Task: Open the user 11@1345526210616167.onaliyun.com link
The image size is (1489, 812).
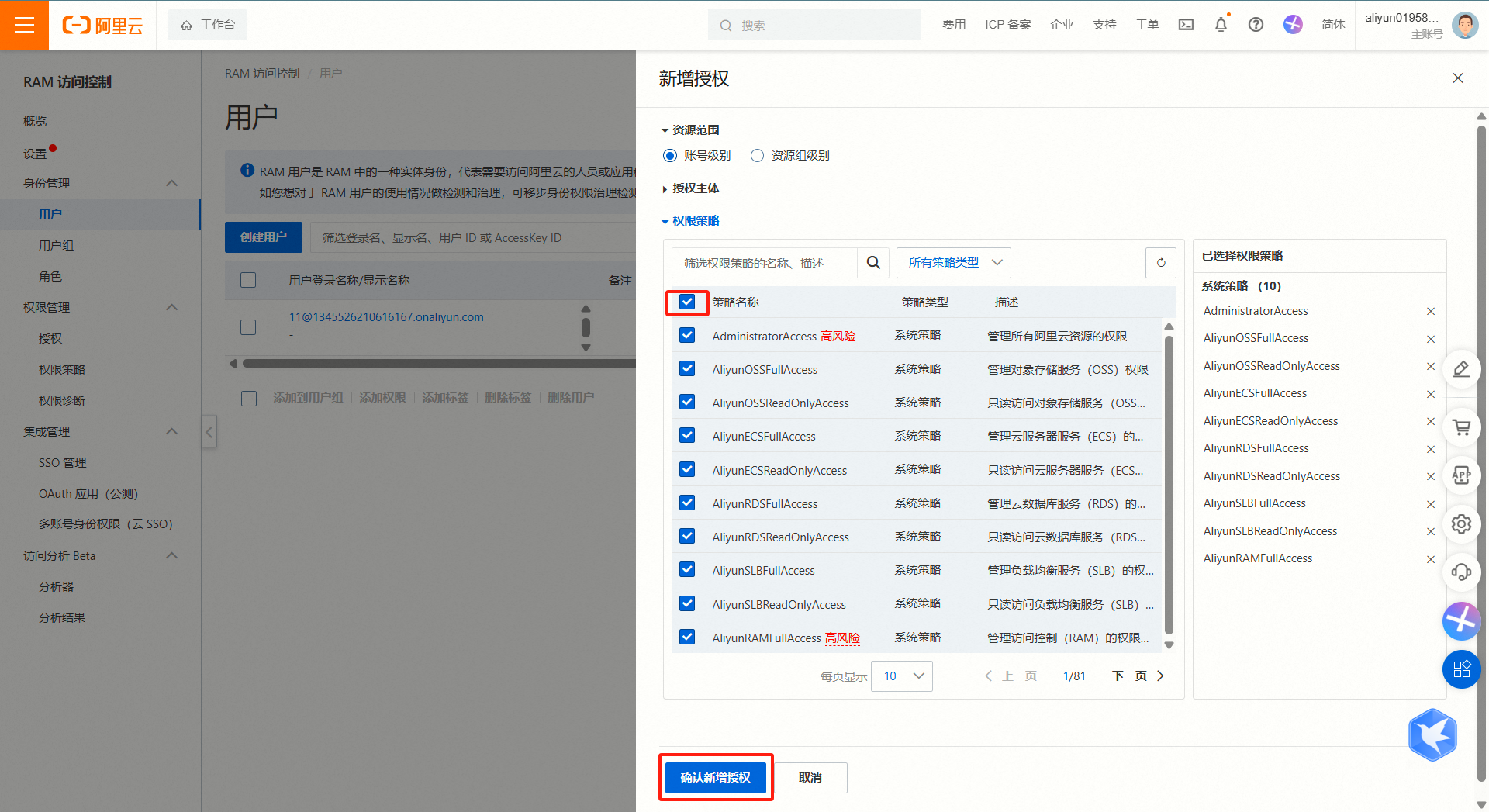Action: (x=386, y=317)
